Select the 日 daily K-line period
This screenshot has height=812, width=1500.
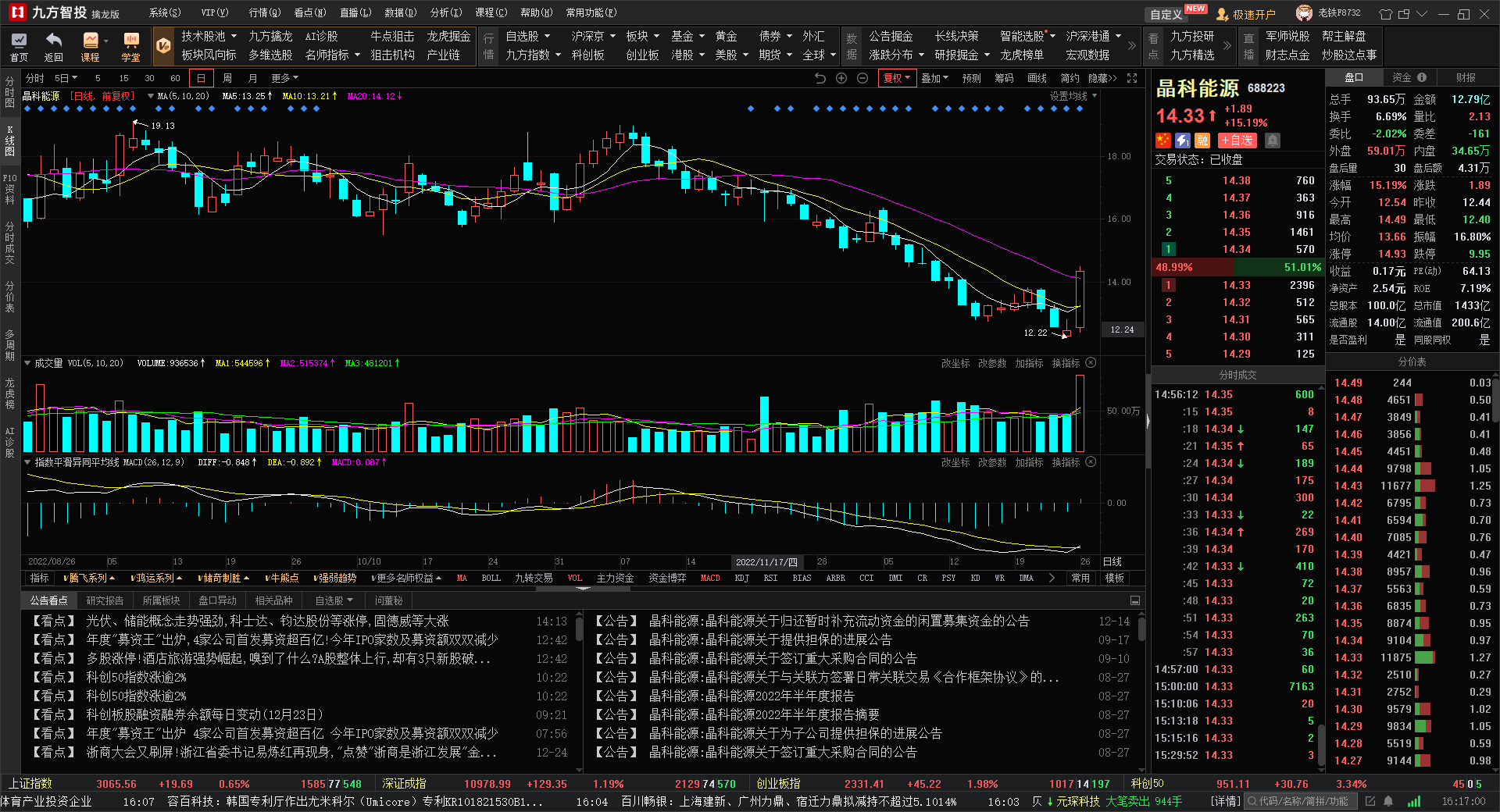202,78
